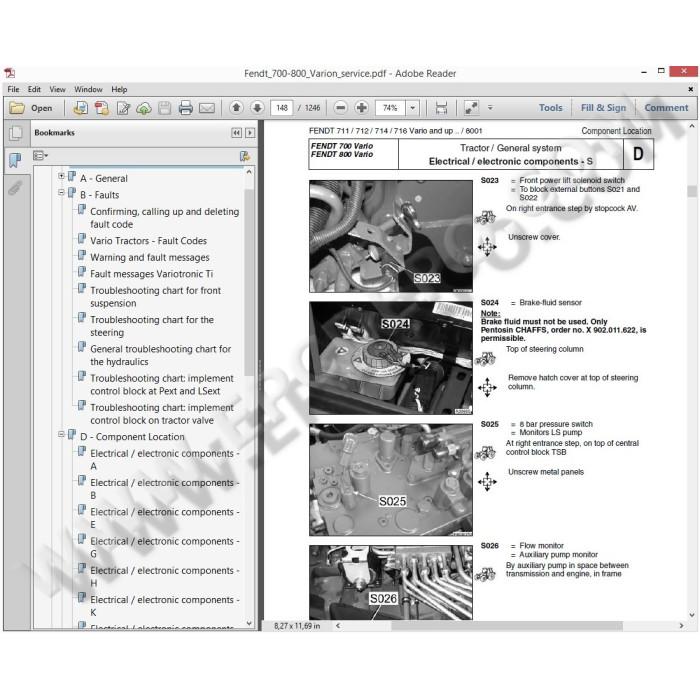The image size is (700, 700).
Task: Select Electrical / electronic components - B bookmark
Action: (x=165, y=489)
